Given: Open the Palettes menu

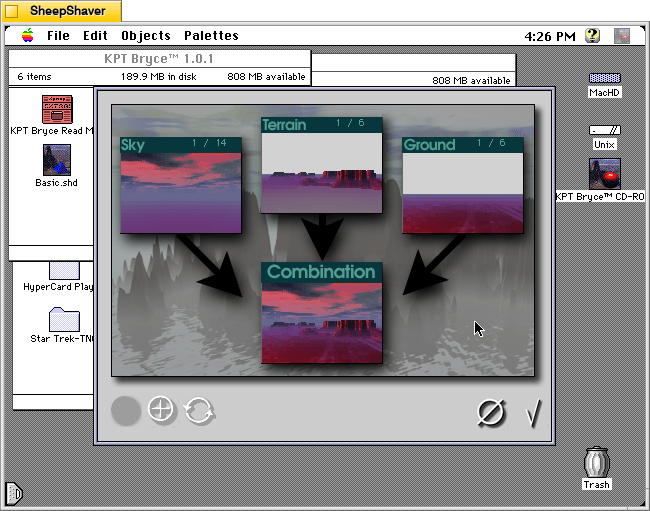Looking at the screenshot, I should [211, 36].
